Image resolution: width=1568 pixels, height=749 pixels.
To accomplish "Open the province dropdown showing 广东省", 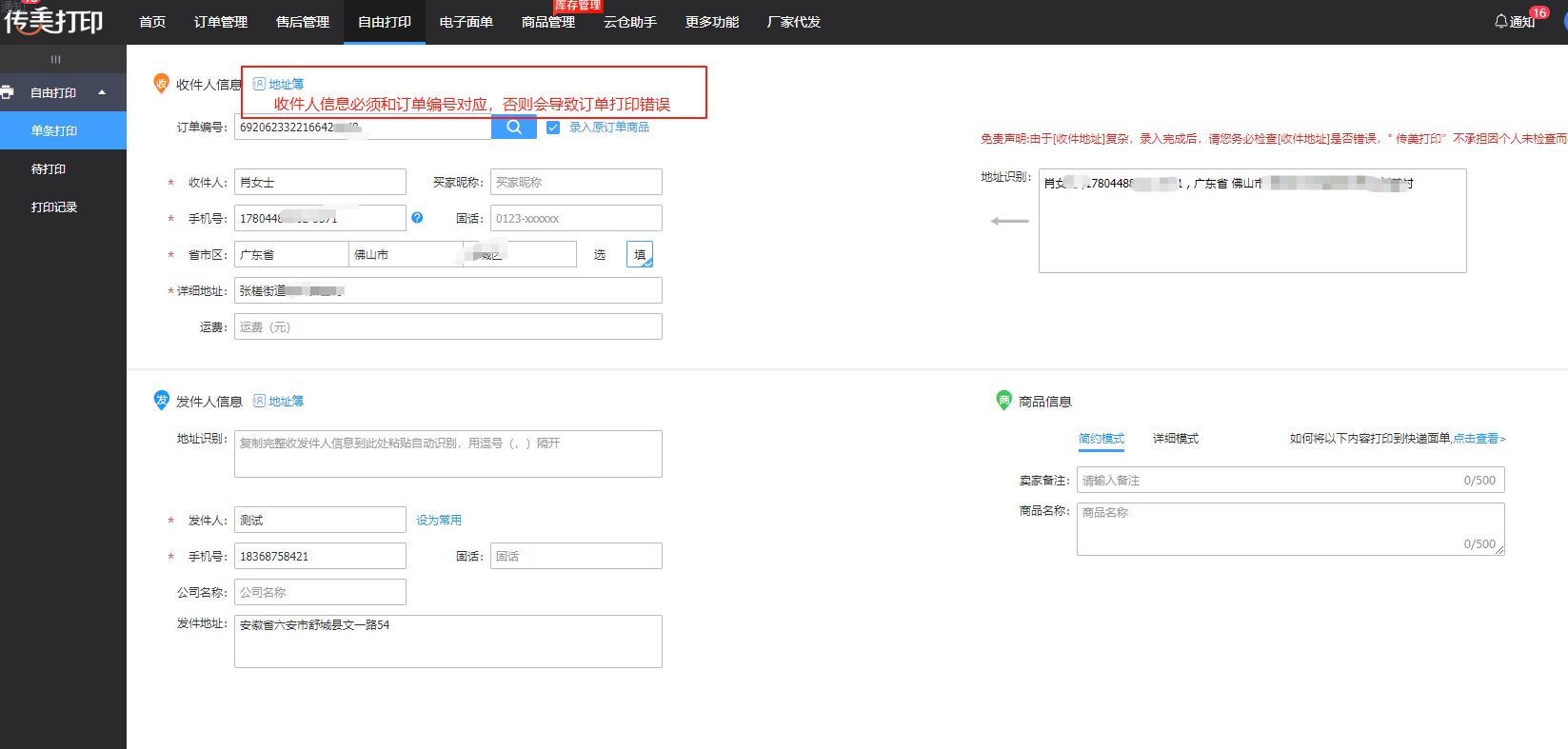I will [x=291, y=254].
